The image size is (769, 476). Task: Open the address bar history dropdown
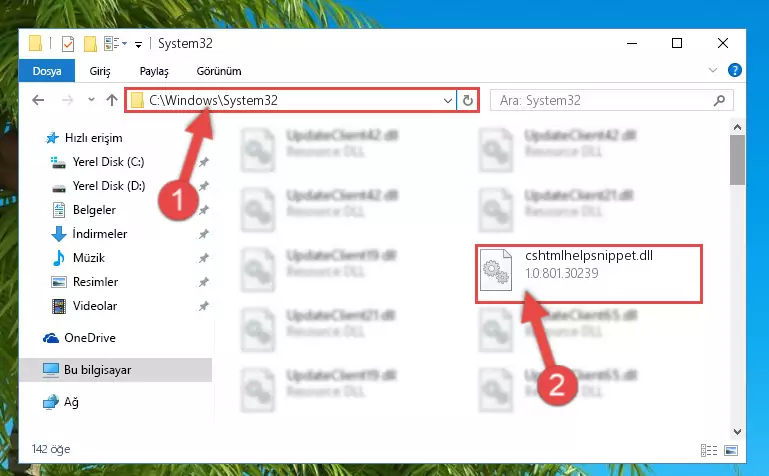pos(447,100)
